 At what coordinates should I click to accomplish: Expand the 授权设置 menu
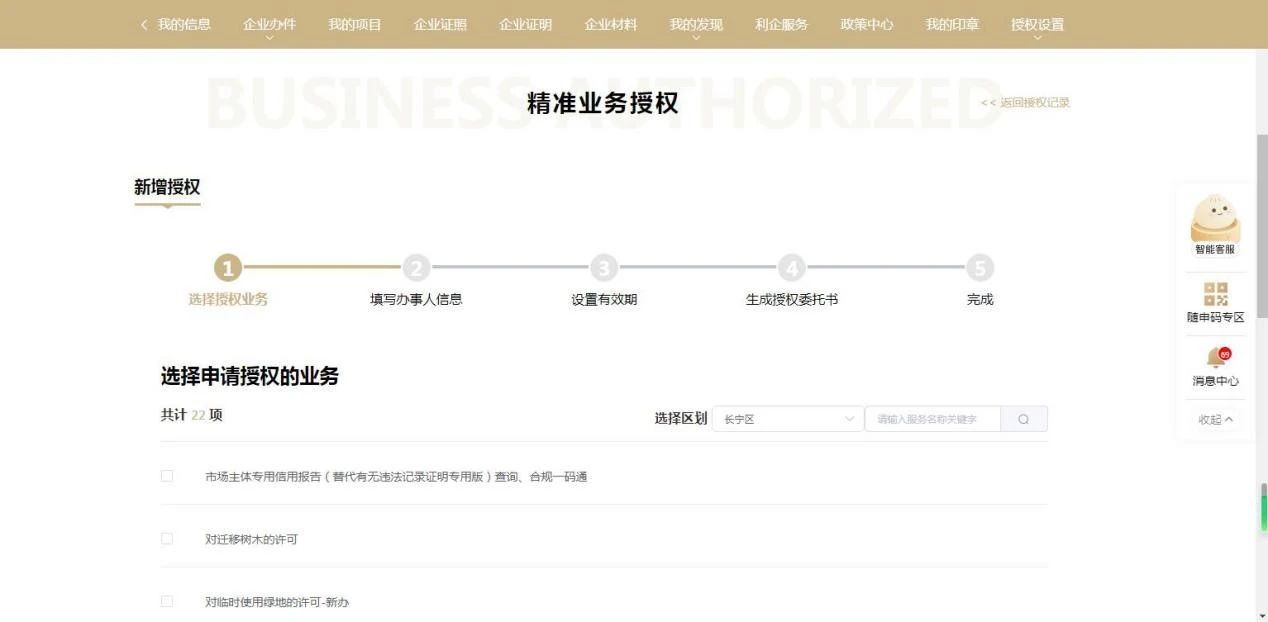[1037, 25]
